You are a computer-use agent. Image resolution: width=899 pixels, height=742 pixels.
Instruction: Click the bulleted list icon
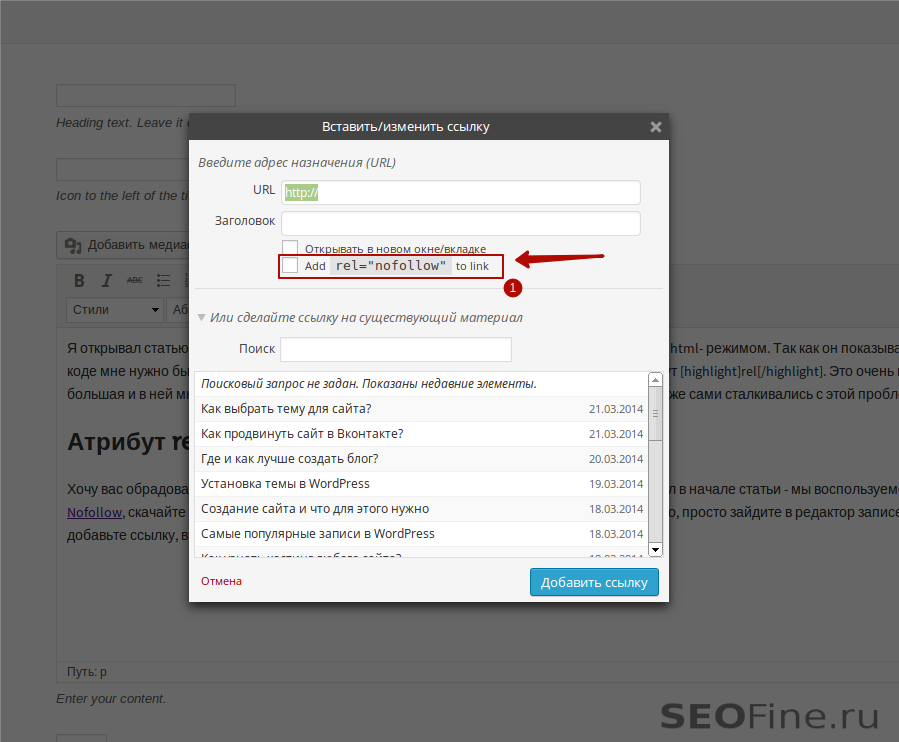pos(164,281)
